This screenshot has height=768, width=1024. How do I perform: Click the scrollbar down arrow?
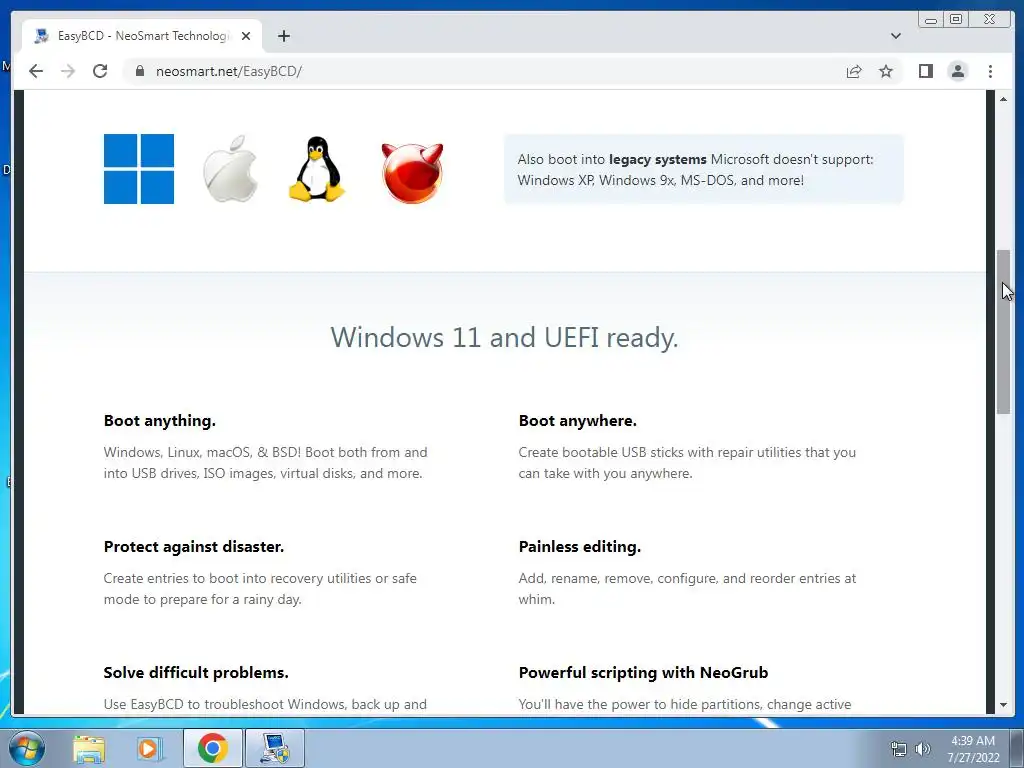pos(1003,705)
